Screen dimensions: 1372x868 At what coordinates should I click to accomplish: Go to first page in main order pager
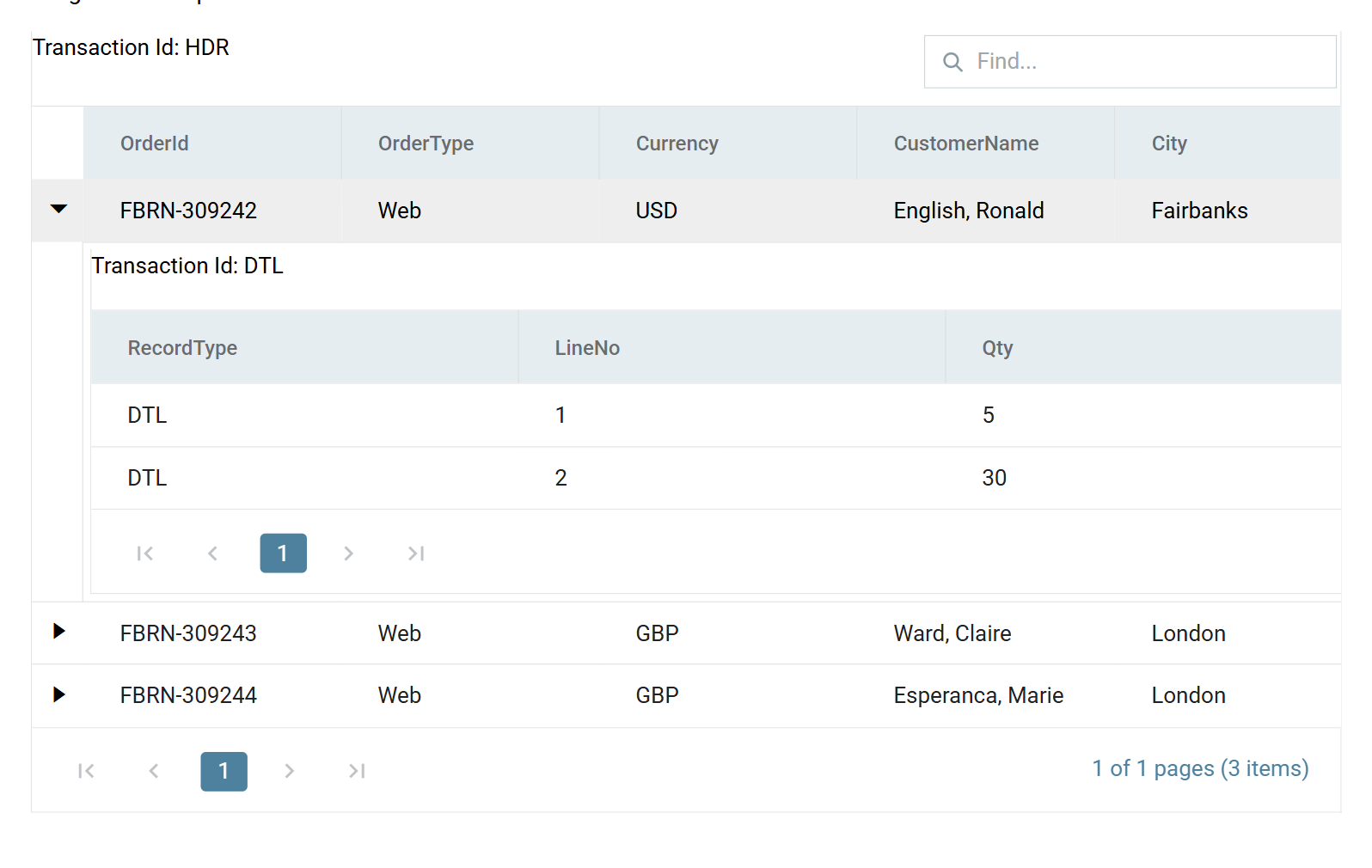(x=86, y=771)
